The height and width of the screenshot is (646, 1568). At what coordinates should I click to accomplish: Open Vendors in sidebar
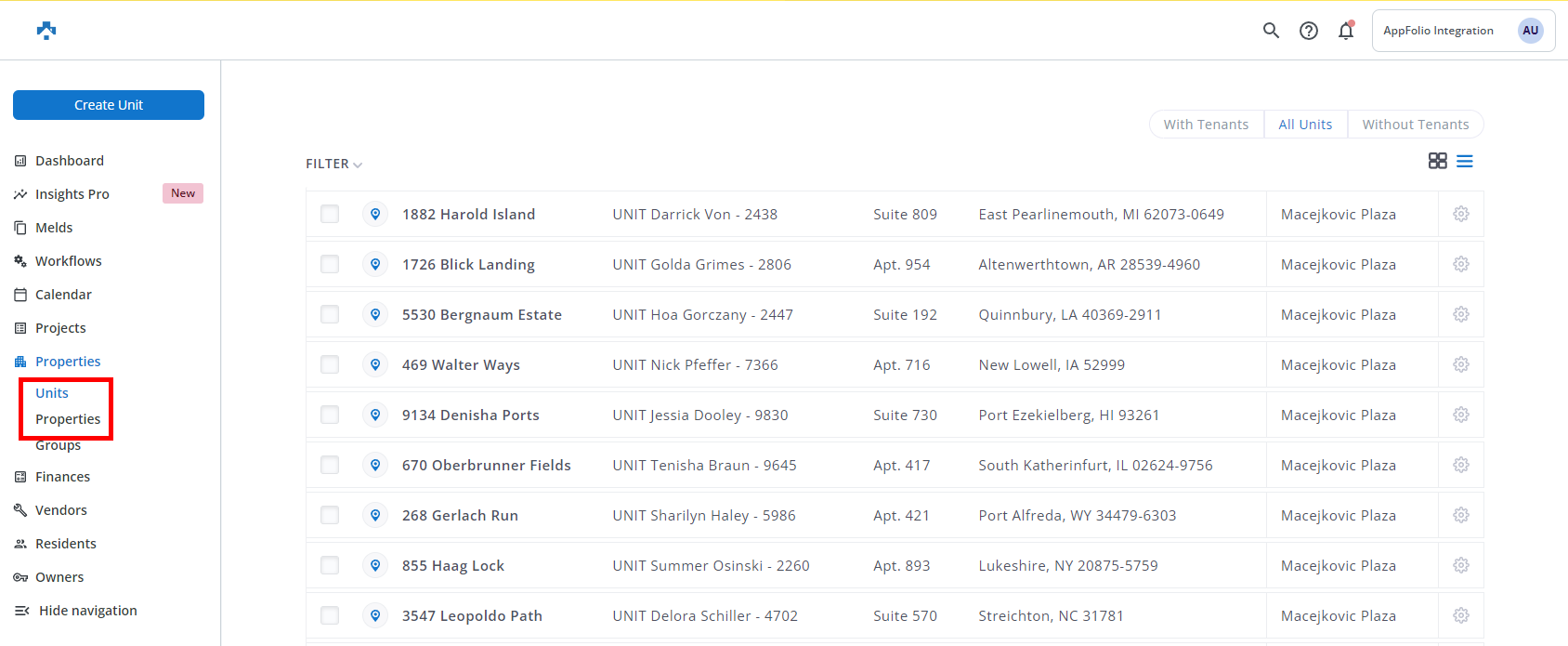click(51, 510)
